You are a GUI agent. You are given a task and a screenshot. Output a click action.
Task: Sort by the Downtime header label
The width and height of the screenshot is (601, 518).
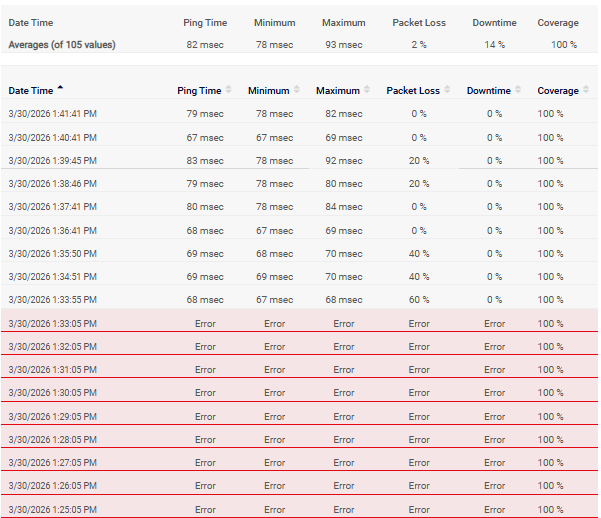489,91
